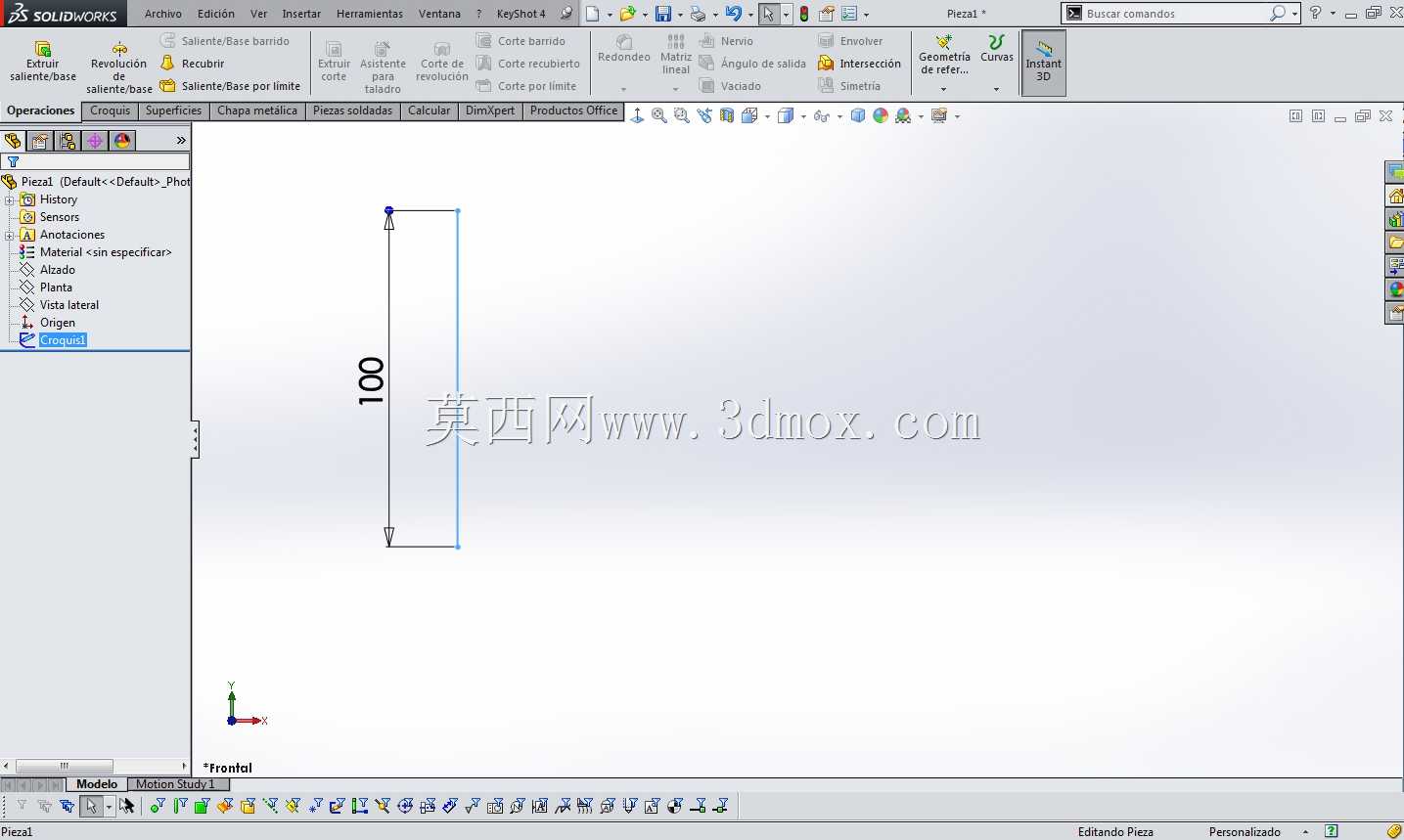Switch to the Croquis tab
The height and width of the screenshot is (840, 1404).
click(x=110, y=111)
